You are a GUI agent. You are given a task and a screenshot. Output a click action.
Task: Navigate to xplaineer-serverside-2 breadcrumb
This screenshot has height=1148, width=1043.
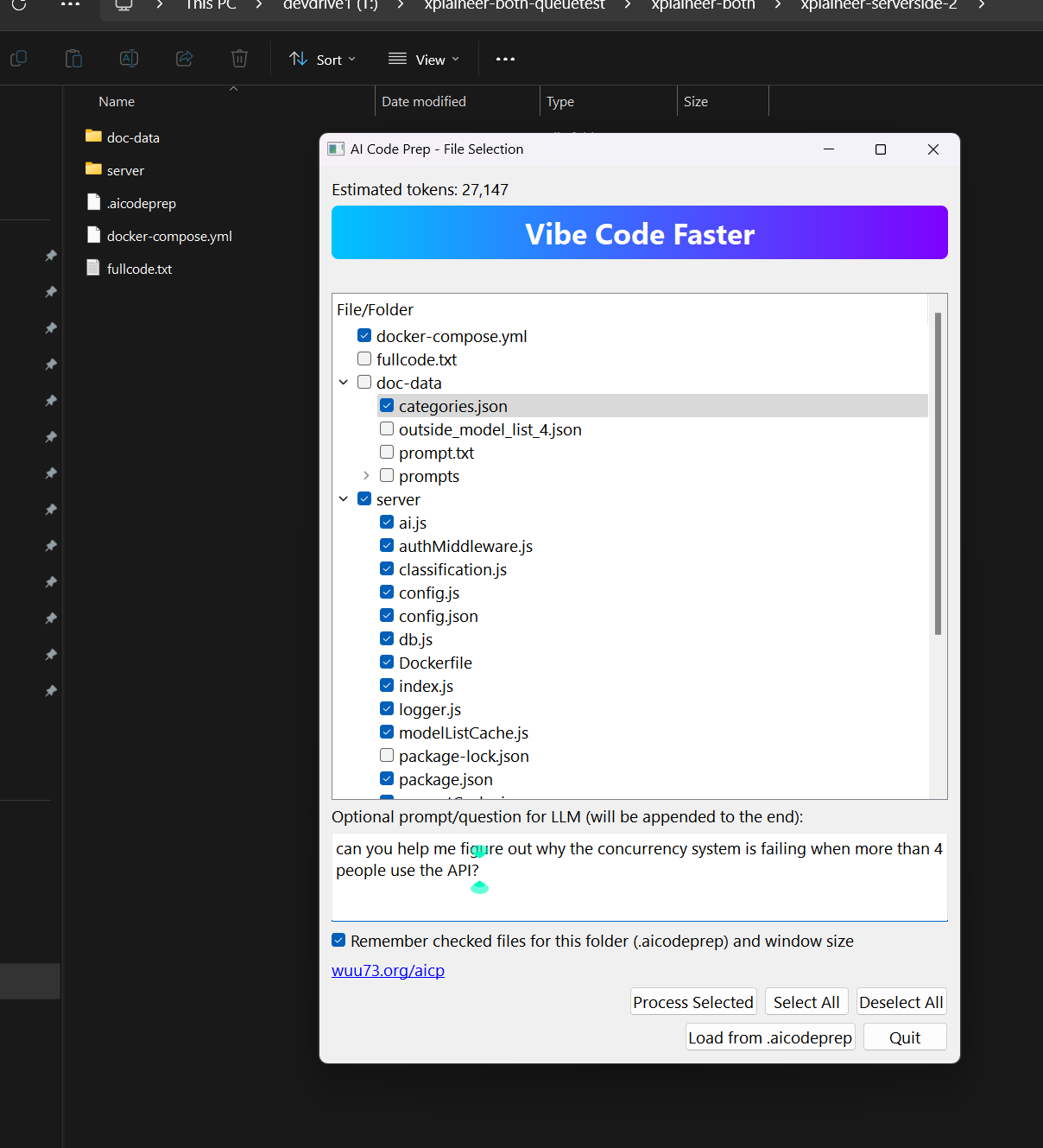(879, 5)
